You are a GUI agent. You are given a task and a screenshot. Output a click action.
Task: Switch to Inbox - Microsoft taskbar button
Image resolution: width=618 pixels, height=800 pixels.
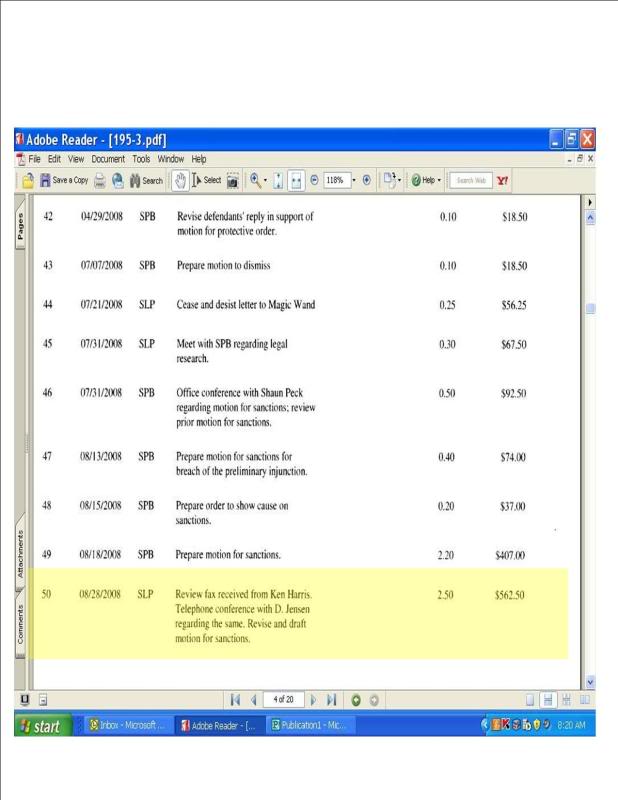click(127, 726)
